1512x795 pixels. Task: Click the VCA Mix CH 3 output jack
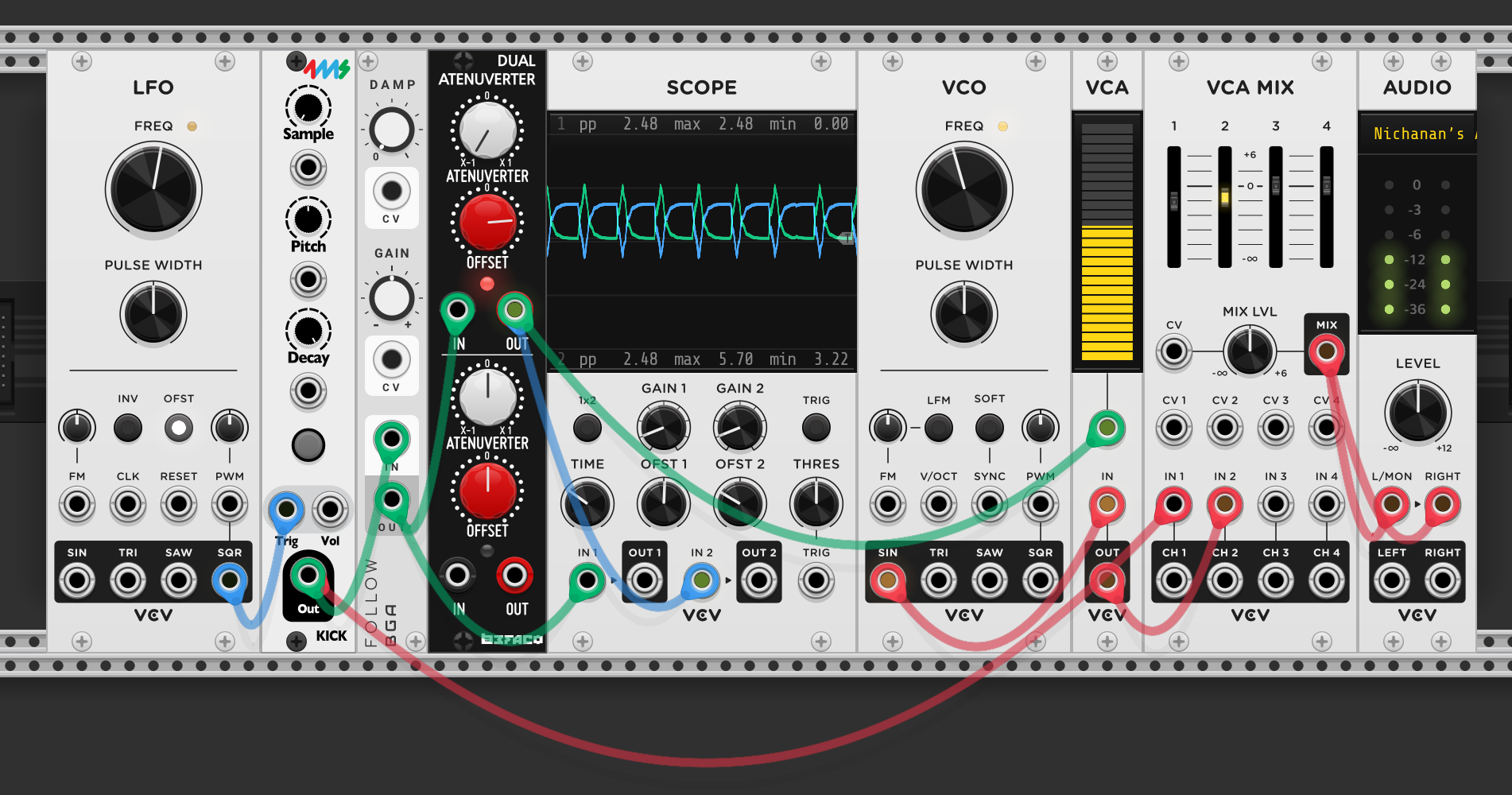click(1276, 580)
